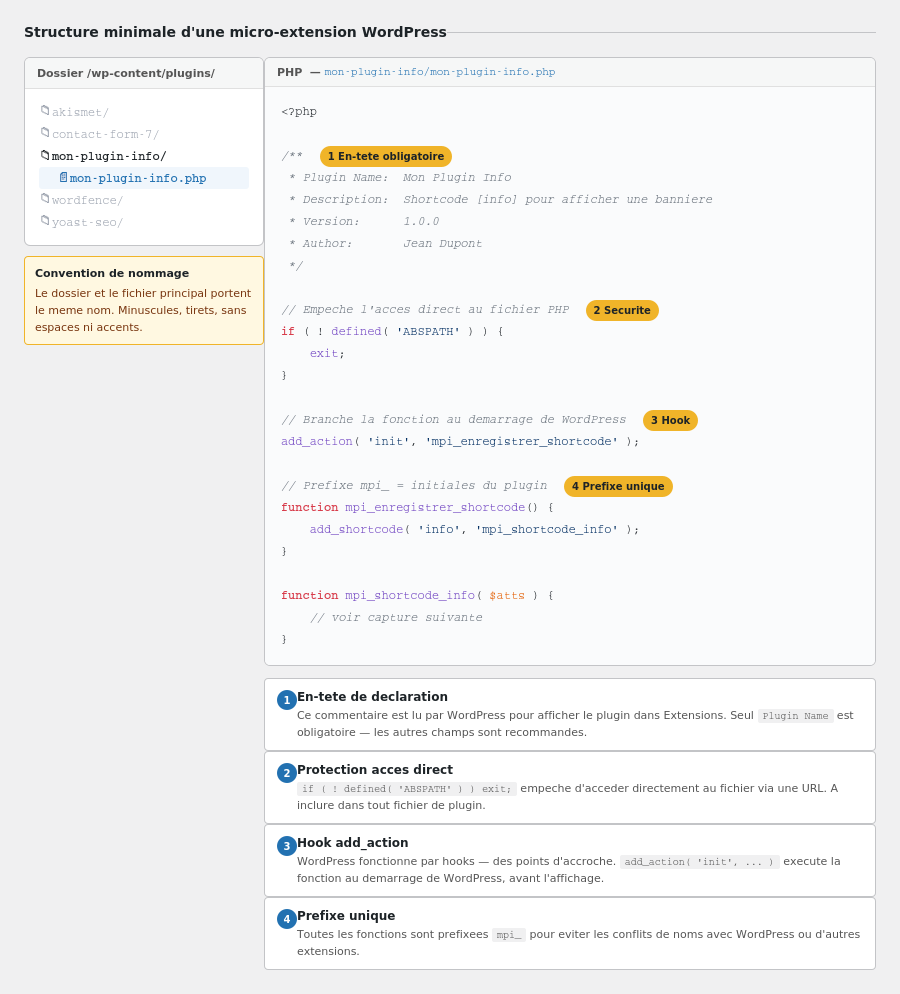Click the 'Branche la fonction' comment line
This screenshot has height=994, width=900.
pos(454,420)
